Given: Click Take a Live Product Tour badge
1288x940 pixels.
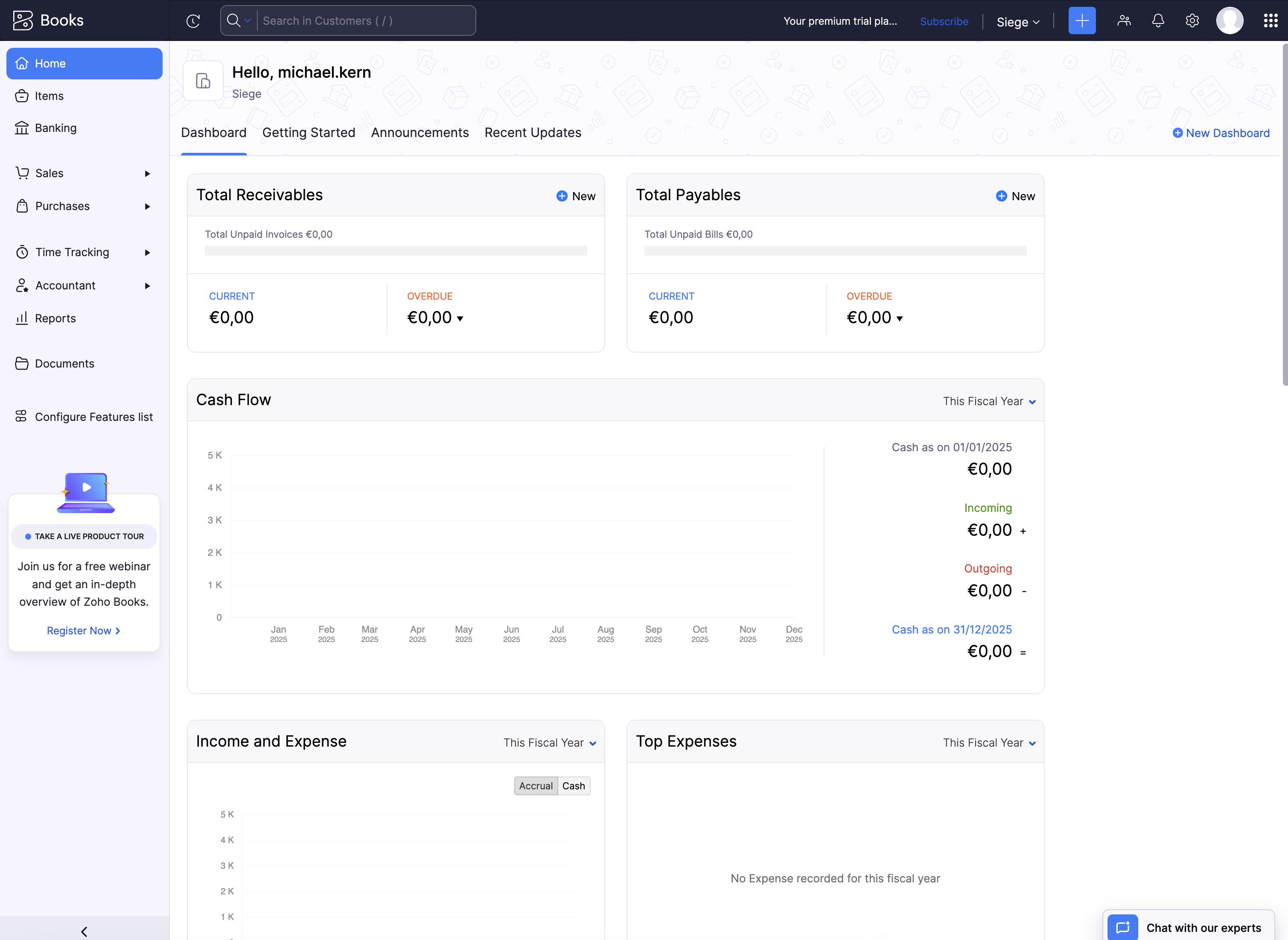Looking at the screenshot, I should (84, 536).
